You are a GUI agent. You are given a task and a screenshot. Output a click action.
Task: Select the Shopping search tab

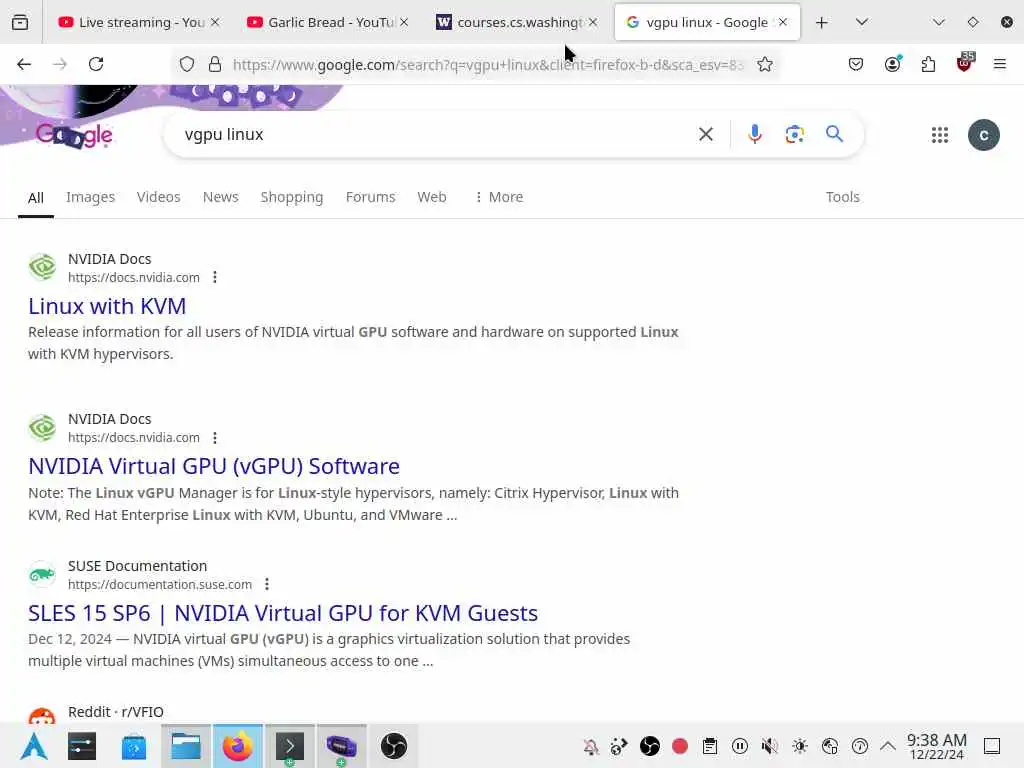coord(291,197)
